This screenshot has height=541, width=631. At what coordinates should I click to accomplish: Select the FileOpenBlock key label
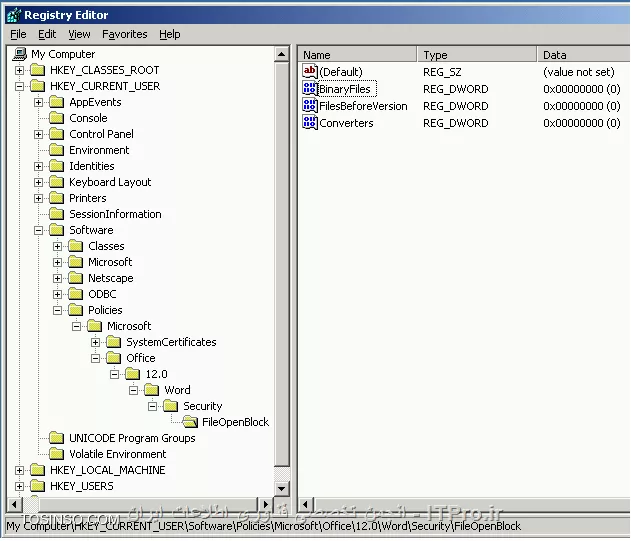click(235, 422)
